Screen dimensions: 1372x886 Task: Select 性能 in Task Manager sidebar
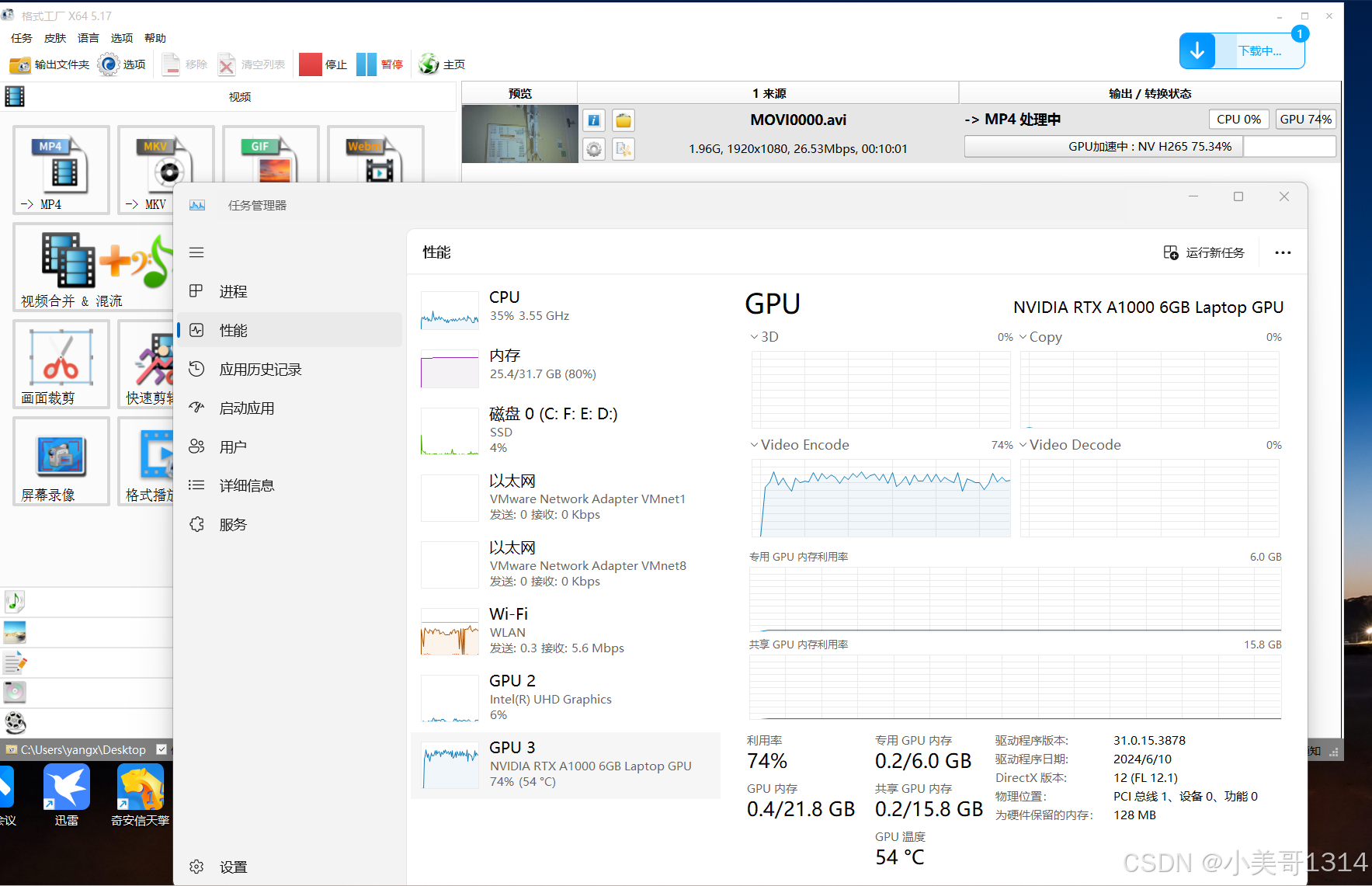tap(290, 330)
